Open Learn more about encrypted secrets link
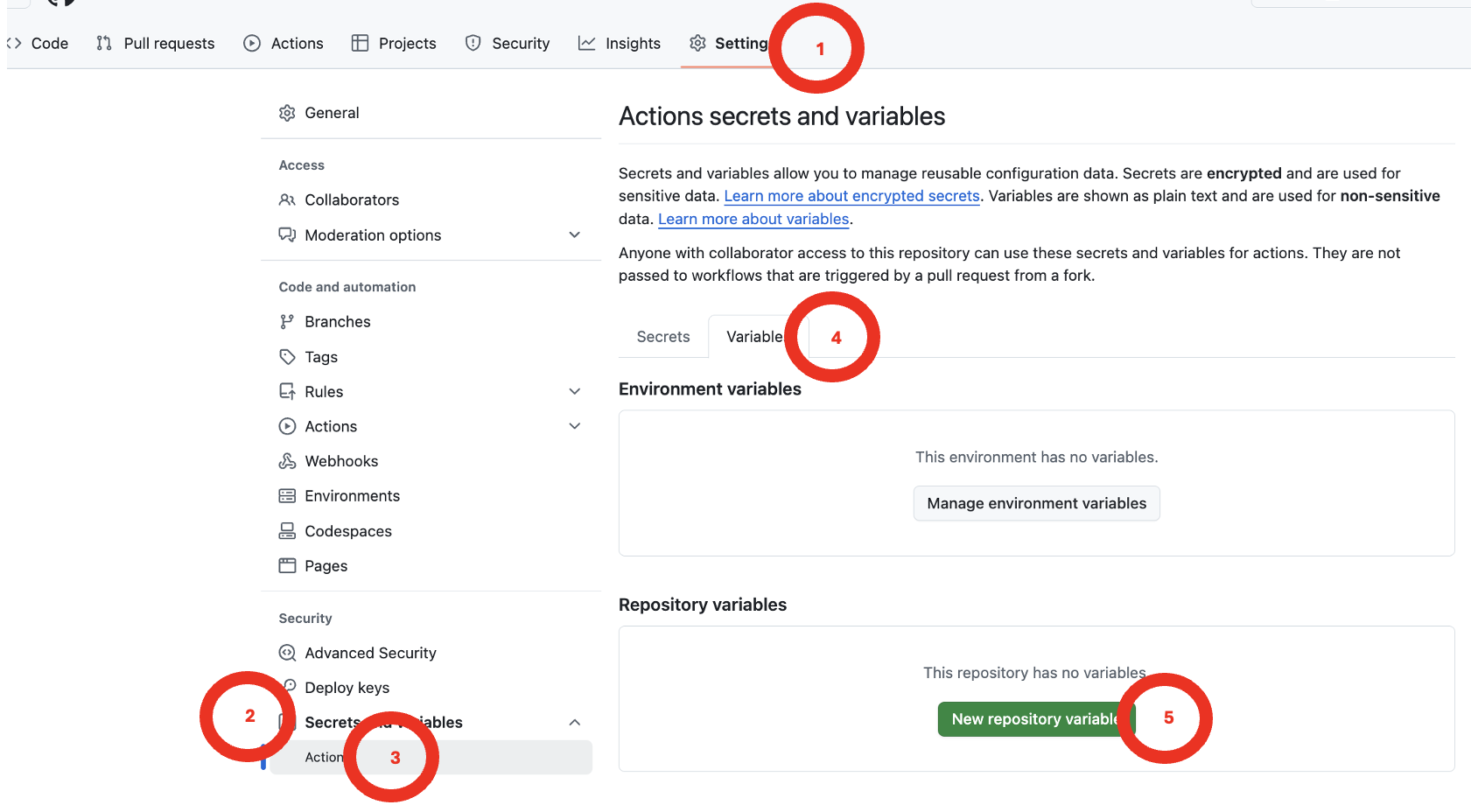The width and height of the screenshot is (1471, 812). (851, 196)
